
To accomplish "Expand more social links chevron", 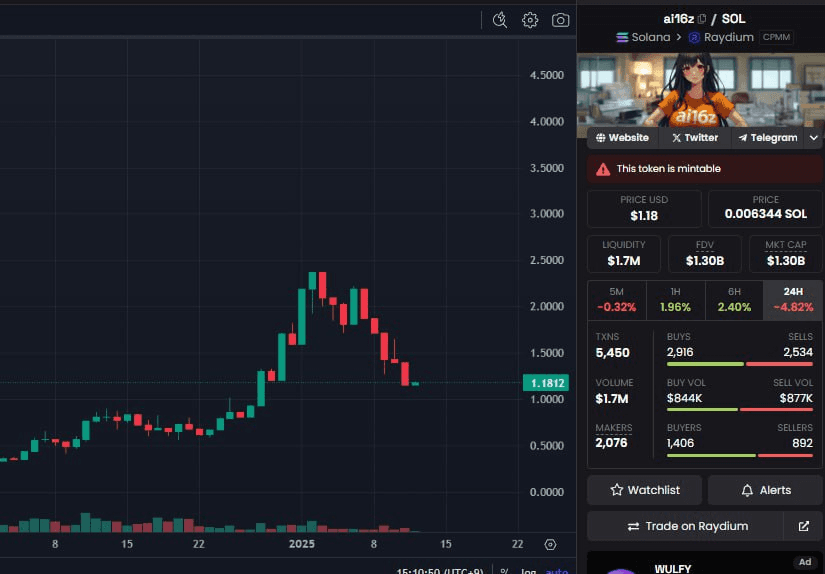I will (x=813, y=138).
